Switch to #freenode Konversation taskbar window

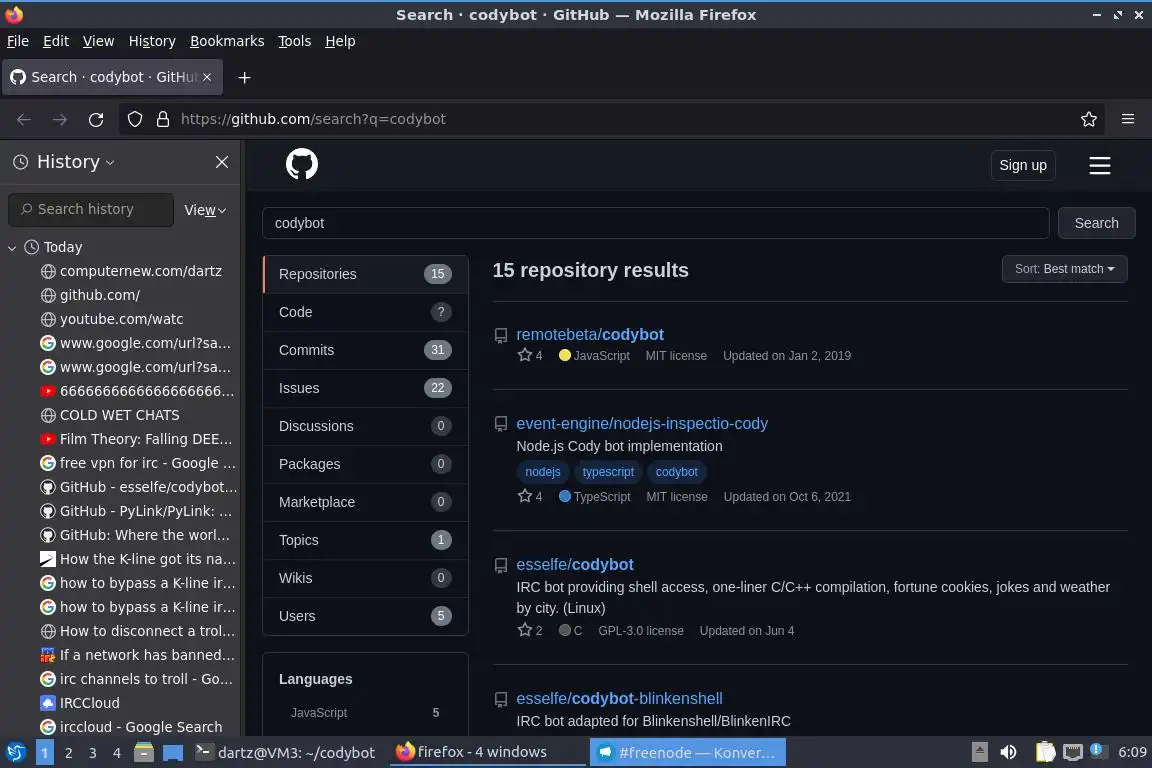[x=687, y=752]
